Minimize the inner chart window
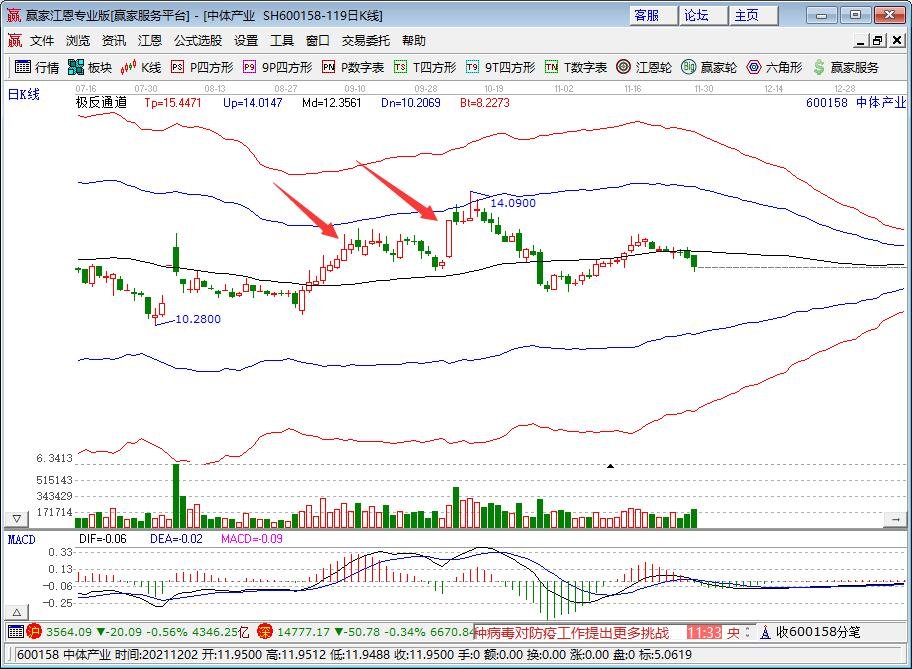The width and height of the screenshot is (912, 669). [x=861, y=40]
